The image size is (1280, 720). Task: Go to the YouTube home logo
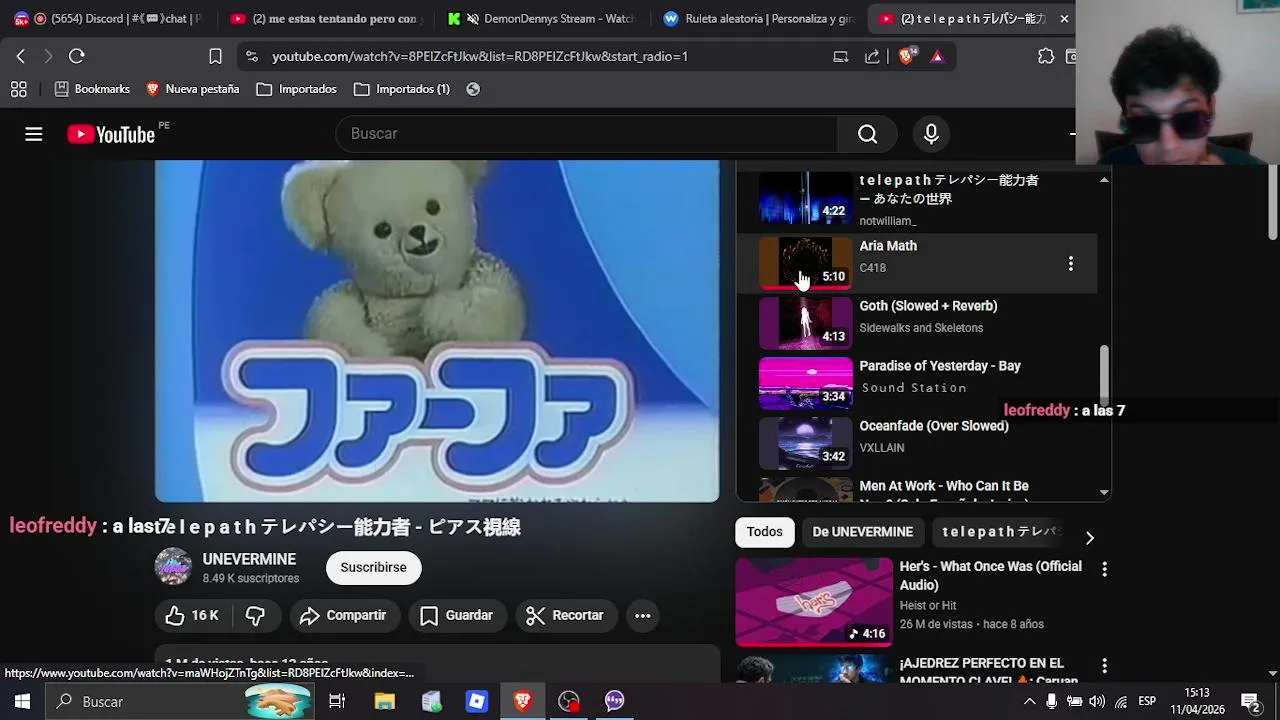pos(111,134)
